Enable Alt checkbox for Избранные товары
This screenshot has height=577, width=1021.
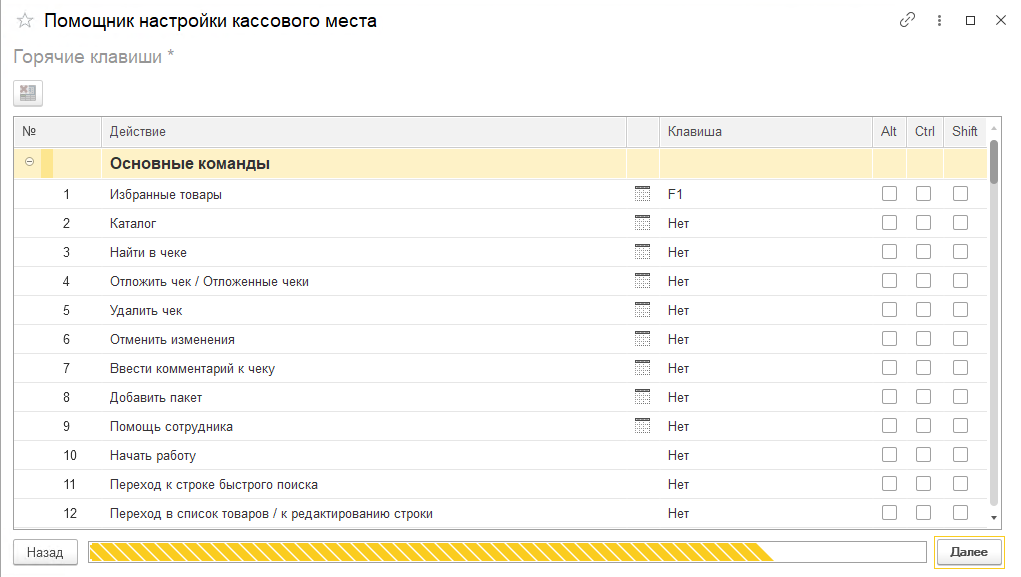[x=889, y=194]
